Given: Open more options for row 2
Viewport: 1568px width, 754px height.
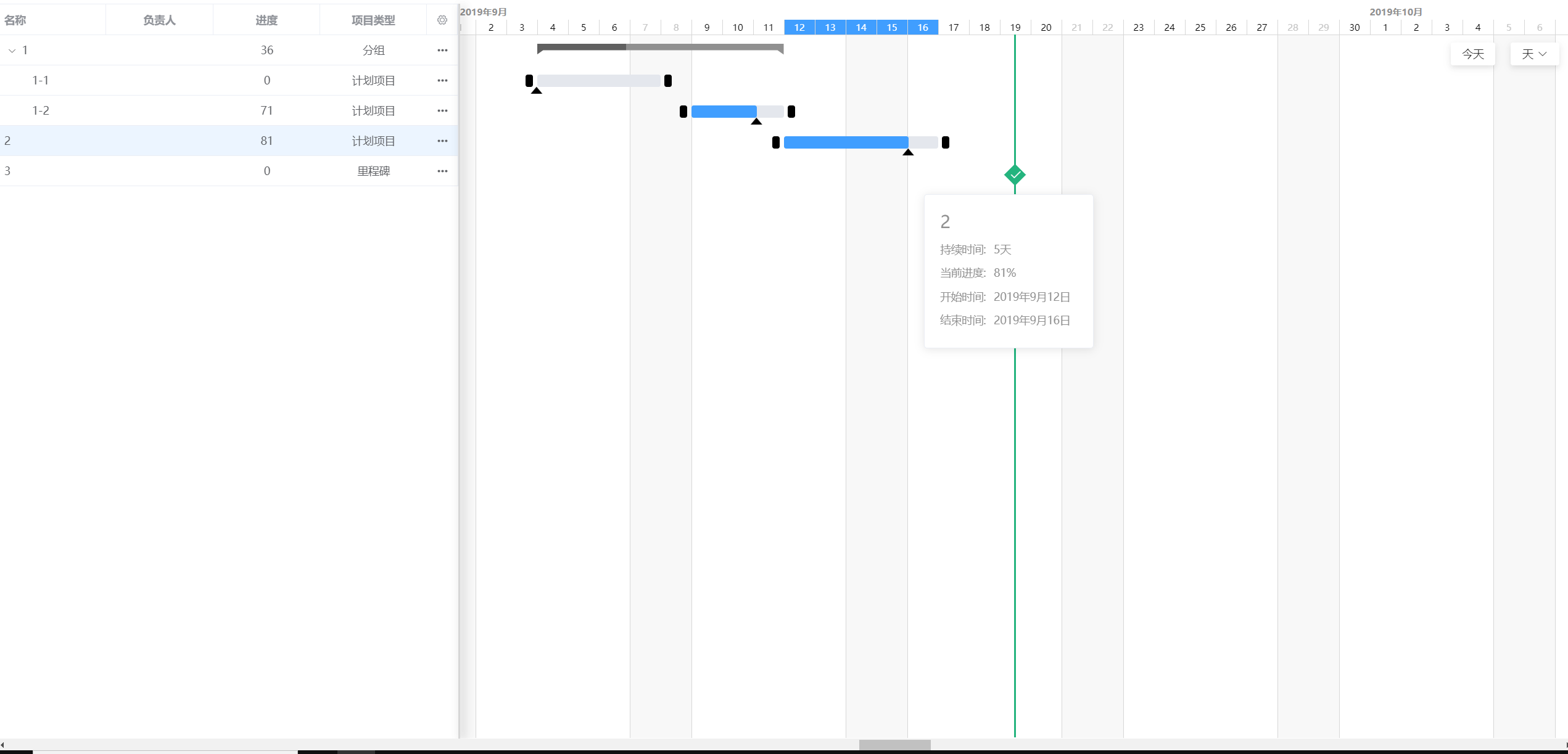Looking at the screenshot, I should 442,141.
